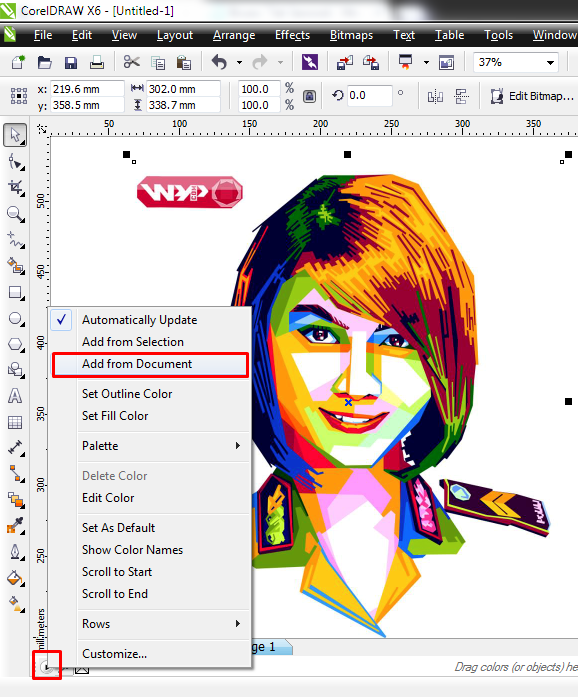The width and height of the screenshot is (578, 697).
Task: Expand the Palette submenu
Action: coord(150,446)
